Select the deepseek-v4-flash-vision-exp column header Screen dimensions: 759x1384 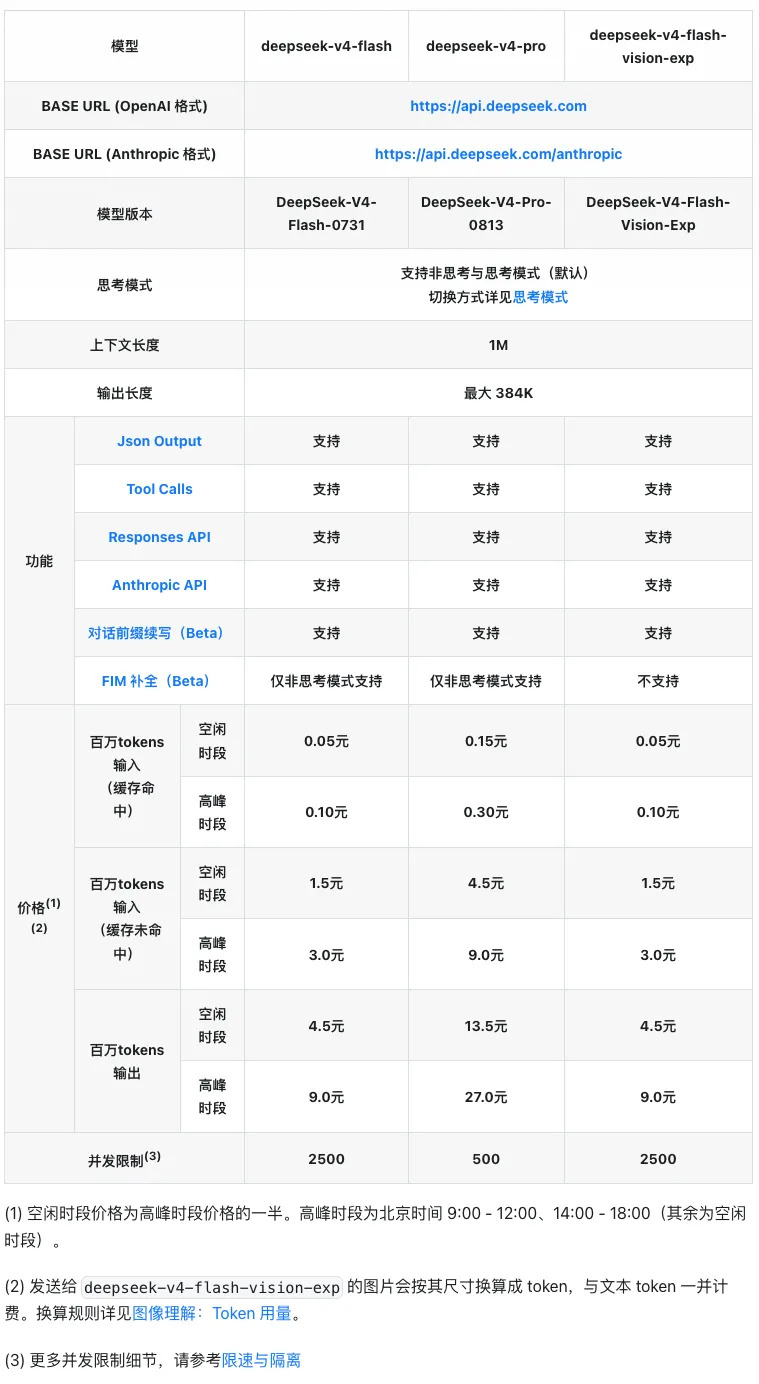pyautogui.click(x=658, y=46)
